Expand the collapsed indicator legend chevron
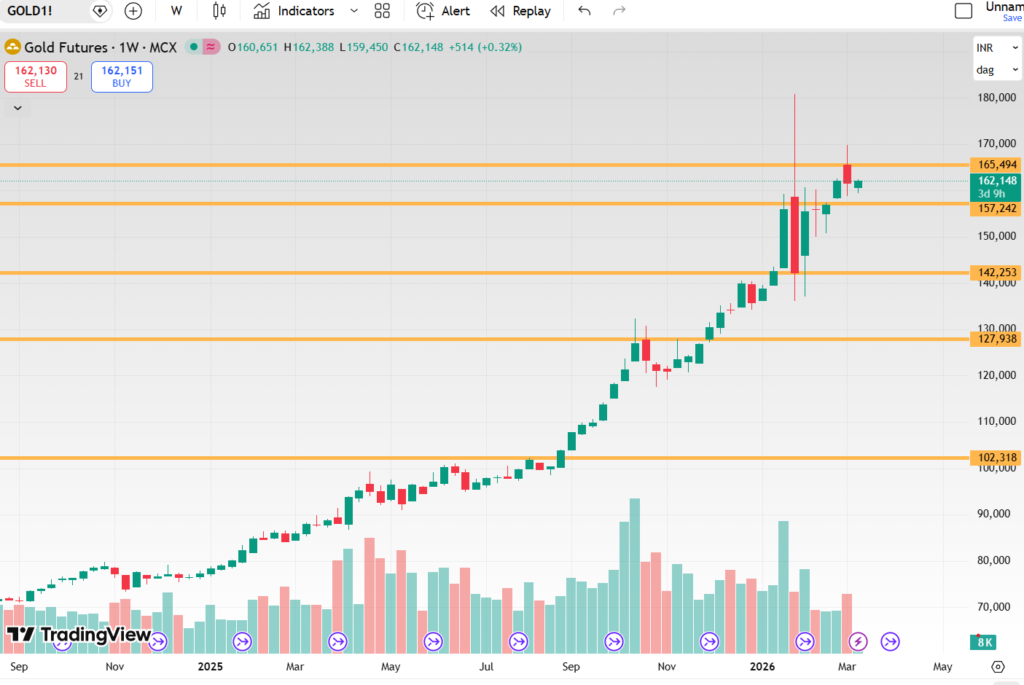Viewport: 1024px width, 685px height. pos(17,107)
